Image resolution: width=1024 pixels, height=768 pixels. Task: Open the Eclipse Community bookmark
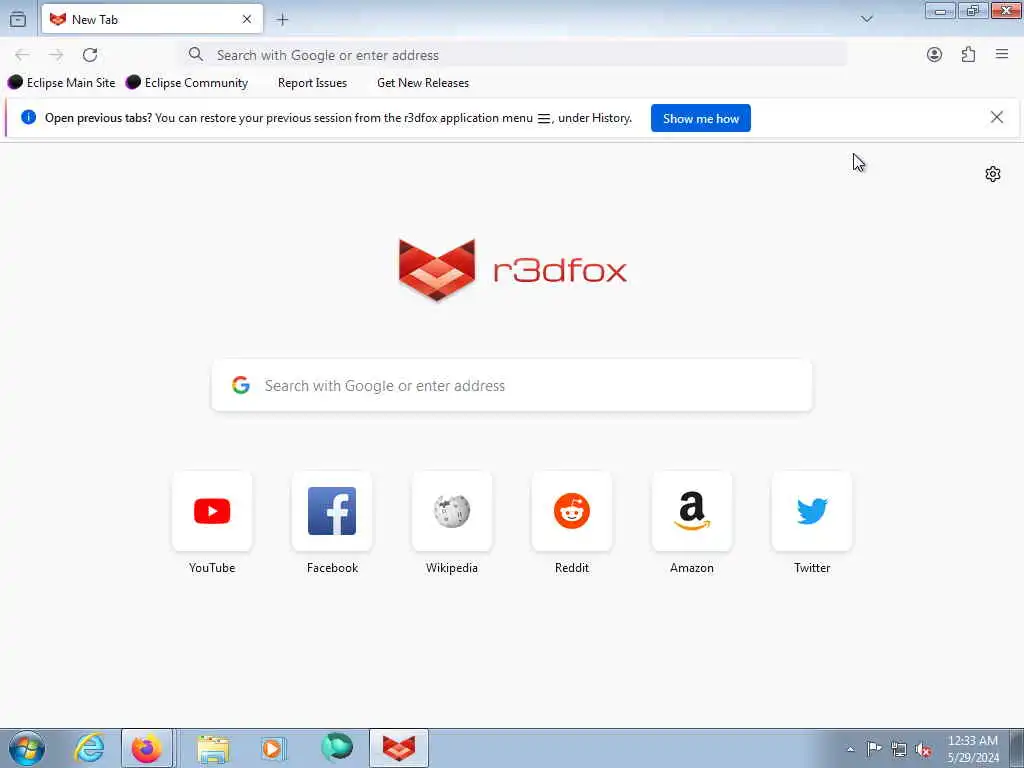[187, 83]
